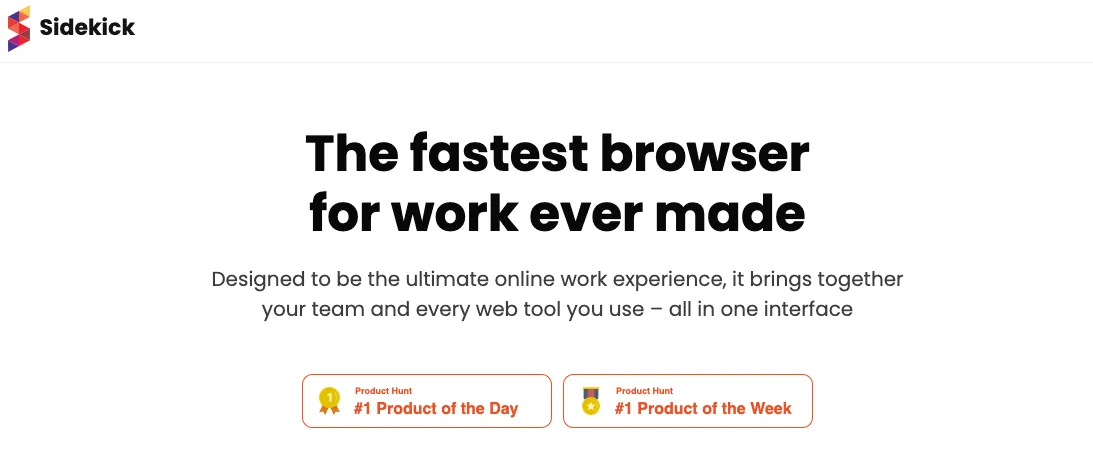This screenshot has width=1093, height=474.
Task: Click the "for work ever made" headline line
Action: pyautogui.click(x=557, y=212)
